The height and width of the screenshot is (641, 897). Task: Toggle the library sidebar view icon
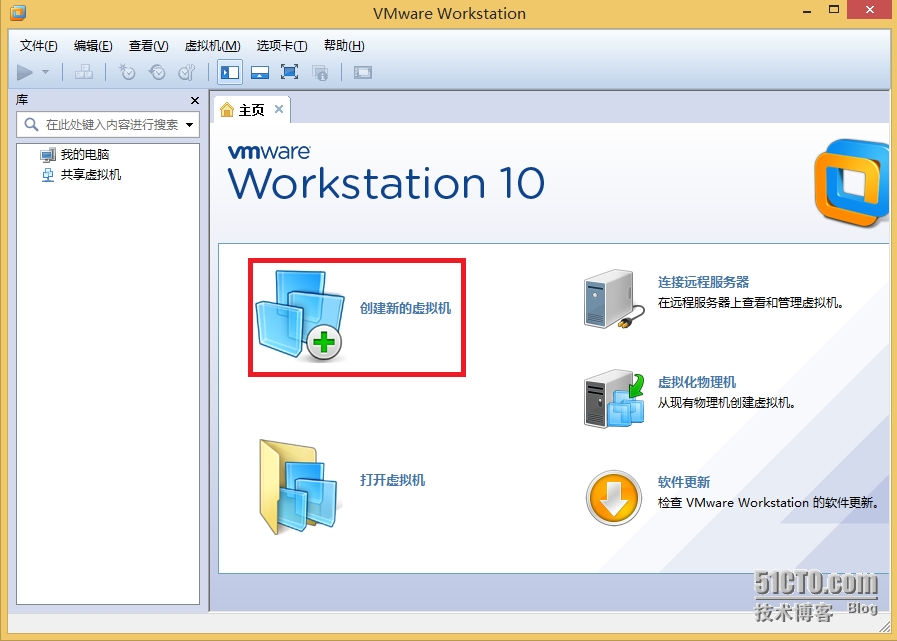pyautogui.click(x=230, y=72)
